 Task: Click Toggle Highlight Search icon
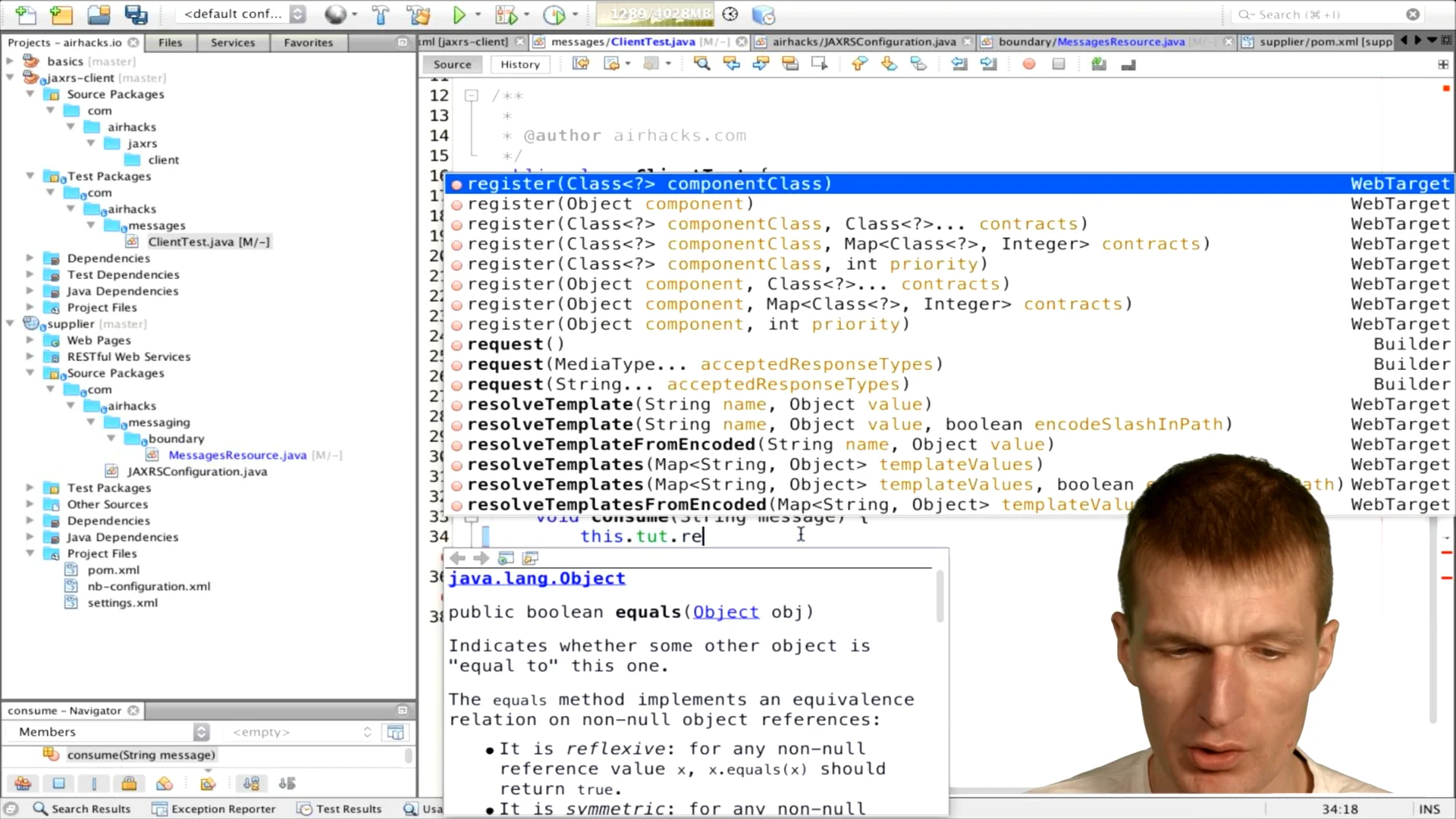pyautogui.click(x=789, y=64)
